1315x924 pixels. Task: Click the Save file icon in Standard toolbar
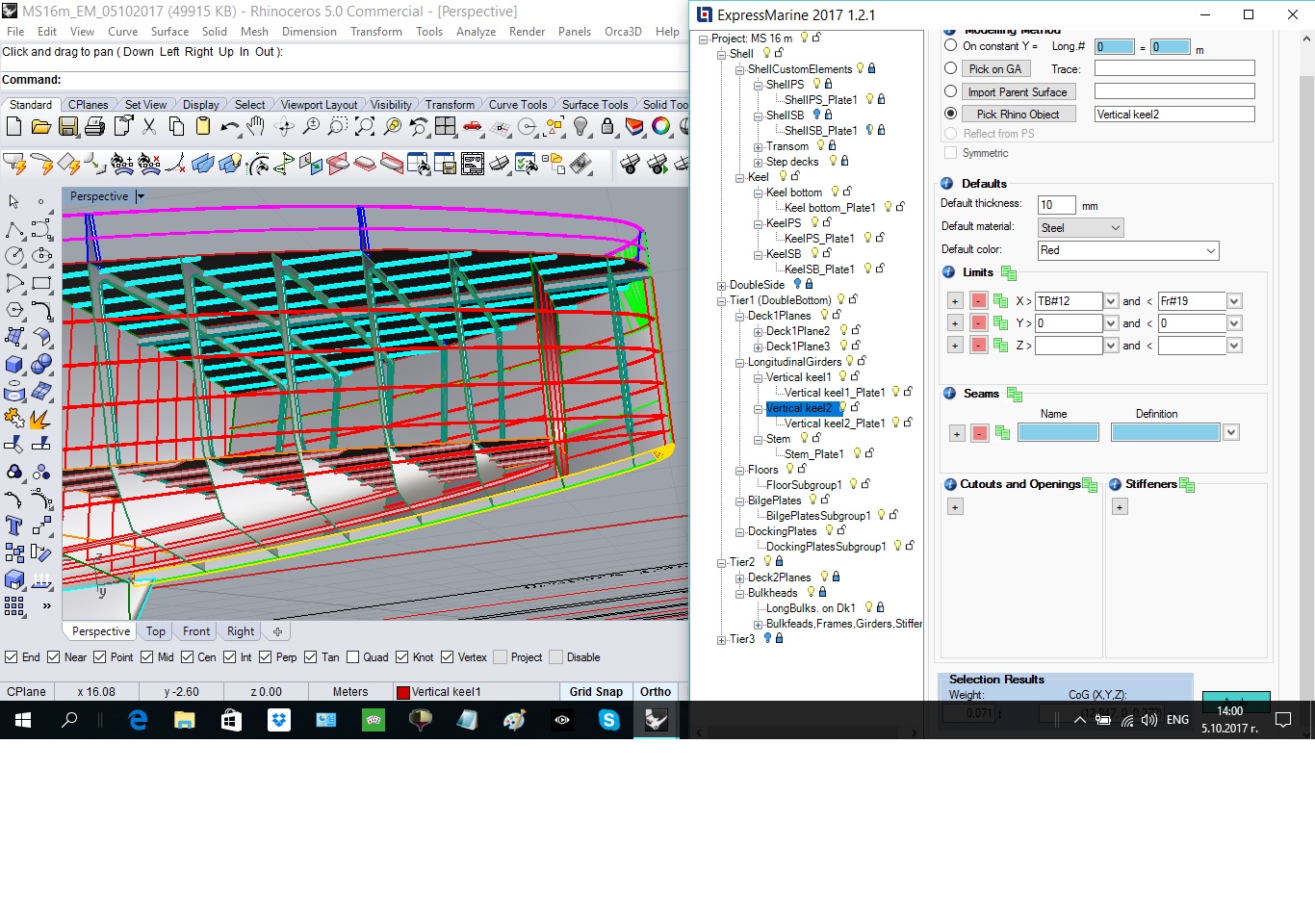67,126
